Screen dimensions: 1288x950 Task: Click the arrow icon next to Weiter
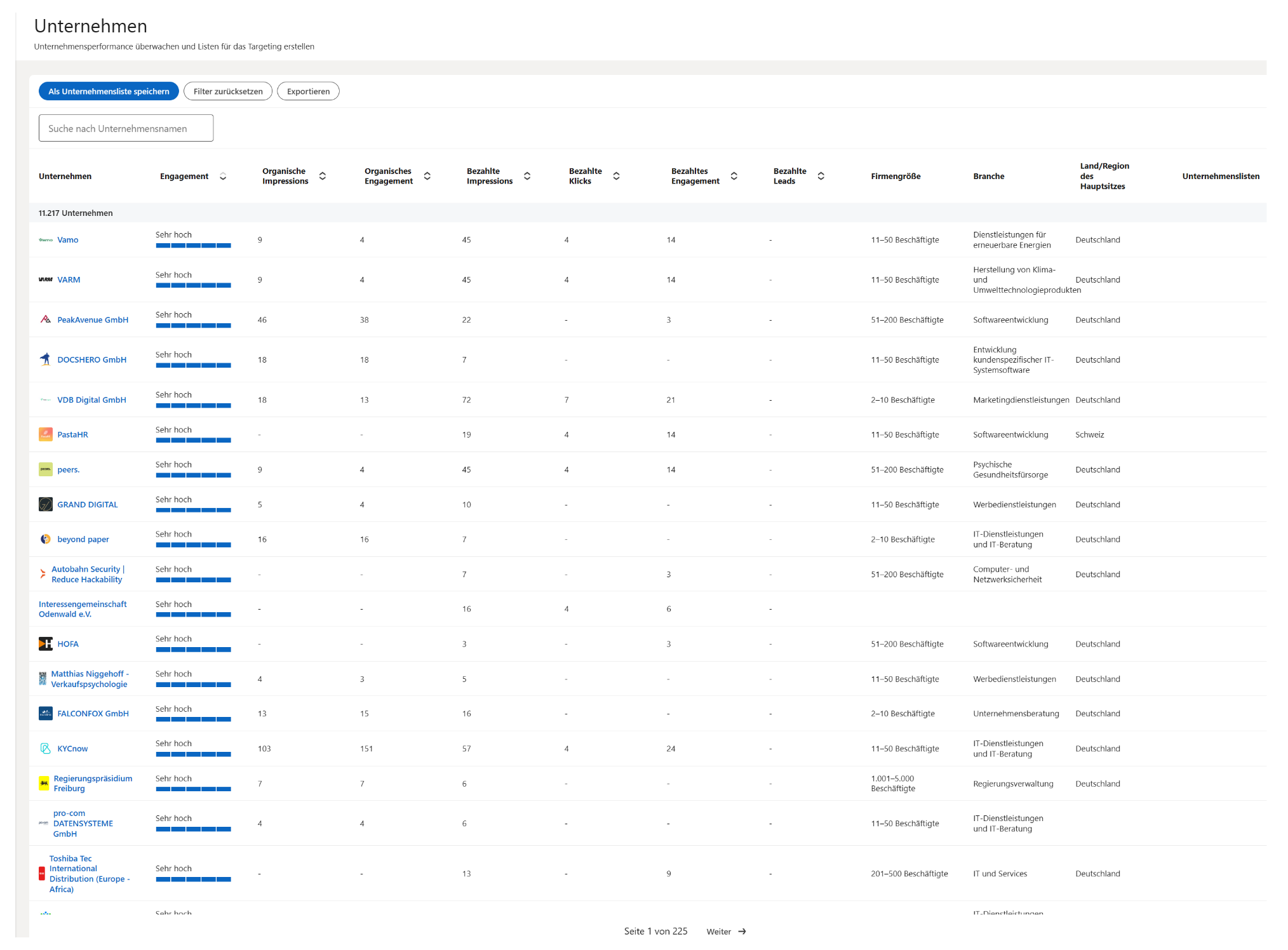(742, 932)
